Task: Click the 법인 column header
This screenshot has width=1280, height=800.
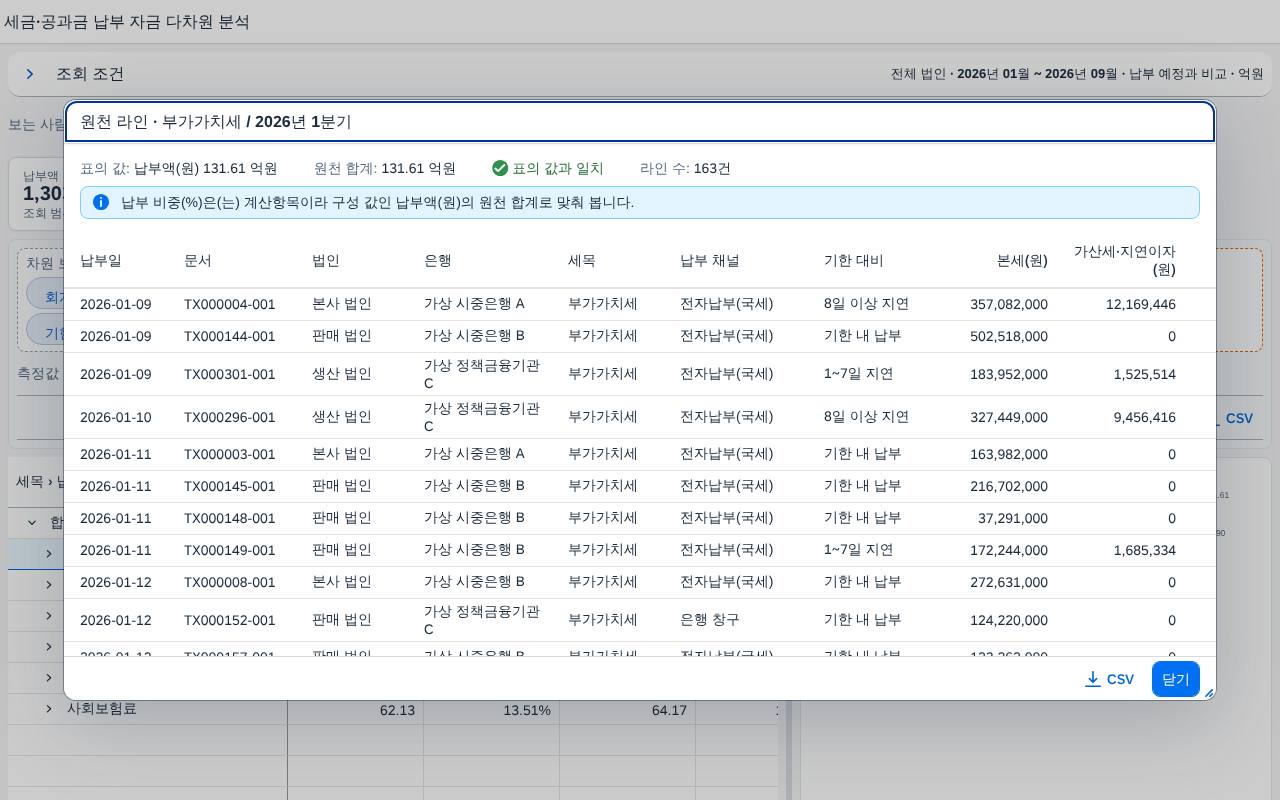Action: point(326,260)
